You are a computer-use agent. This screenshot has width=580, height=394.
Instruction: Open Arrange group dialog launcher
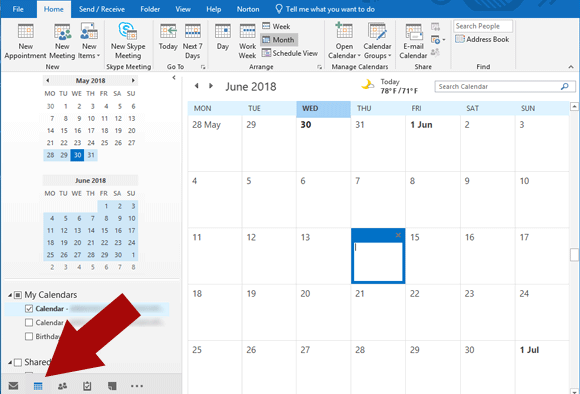[x=319, y=67]
